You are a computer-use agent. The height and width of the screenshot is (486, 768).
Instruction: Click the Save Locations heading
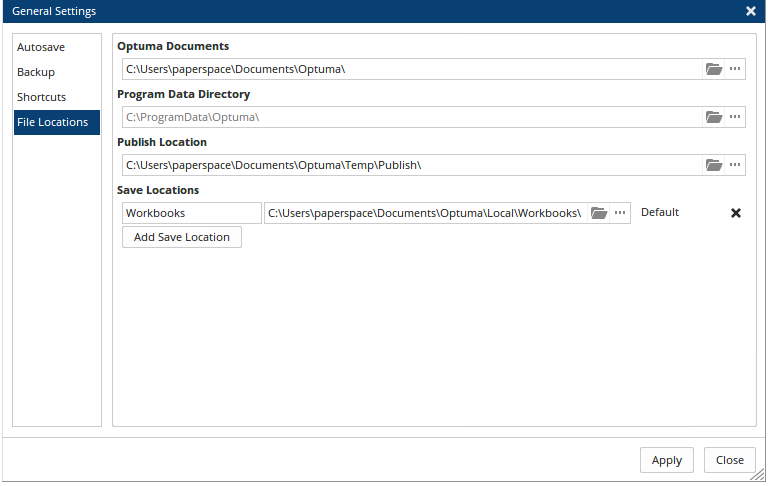(x=158, y=190)
